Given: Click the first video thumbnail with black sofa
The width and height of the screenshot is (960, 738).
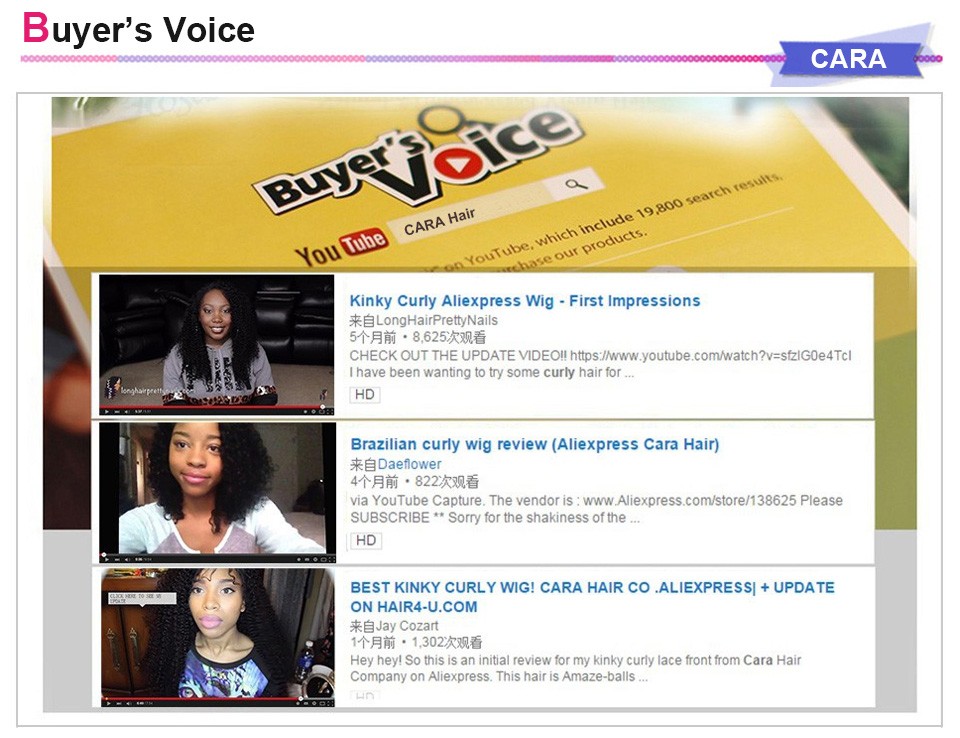Looking at the screenshot, I should tap(217, 340).
